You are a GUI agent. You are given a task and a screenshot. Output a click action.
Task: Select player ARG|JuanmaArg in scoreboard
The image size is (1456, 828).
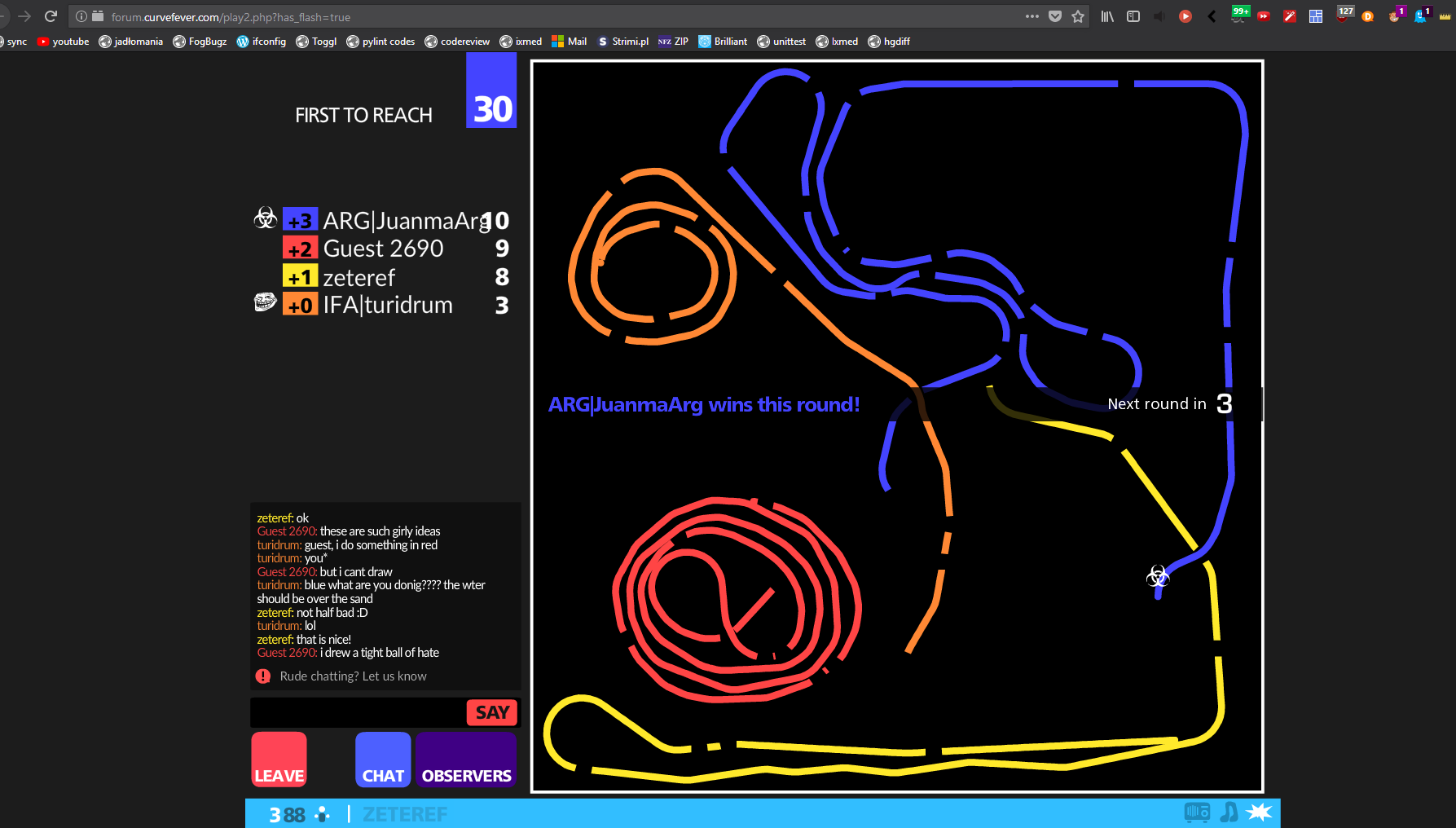[x=406, y=221]
